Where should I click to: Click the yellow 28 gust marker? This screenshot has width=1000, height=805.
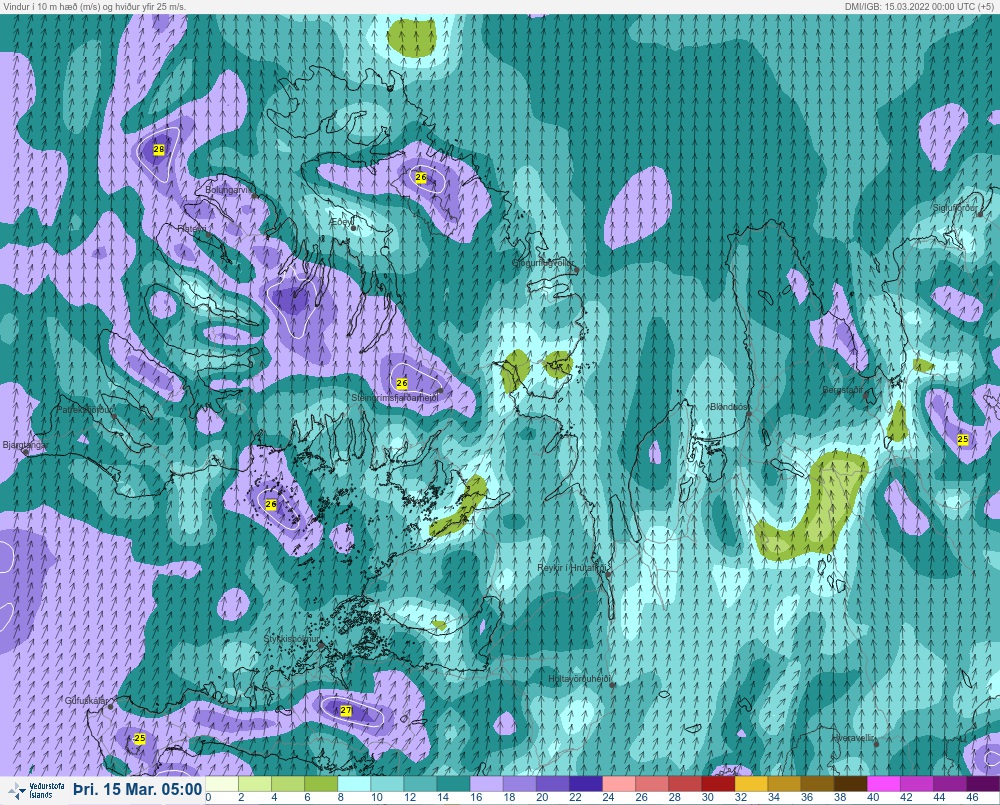[159, 149]
